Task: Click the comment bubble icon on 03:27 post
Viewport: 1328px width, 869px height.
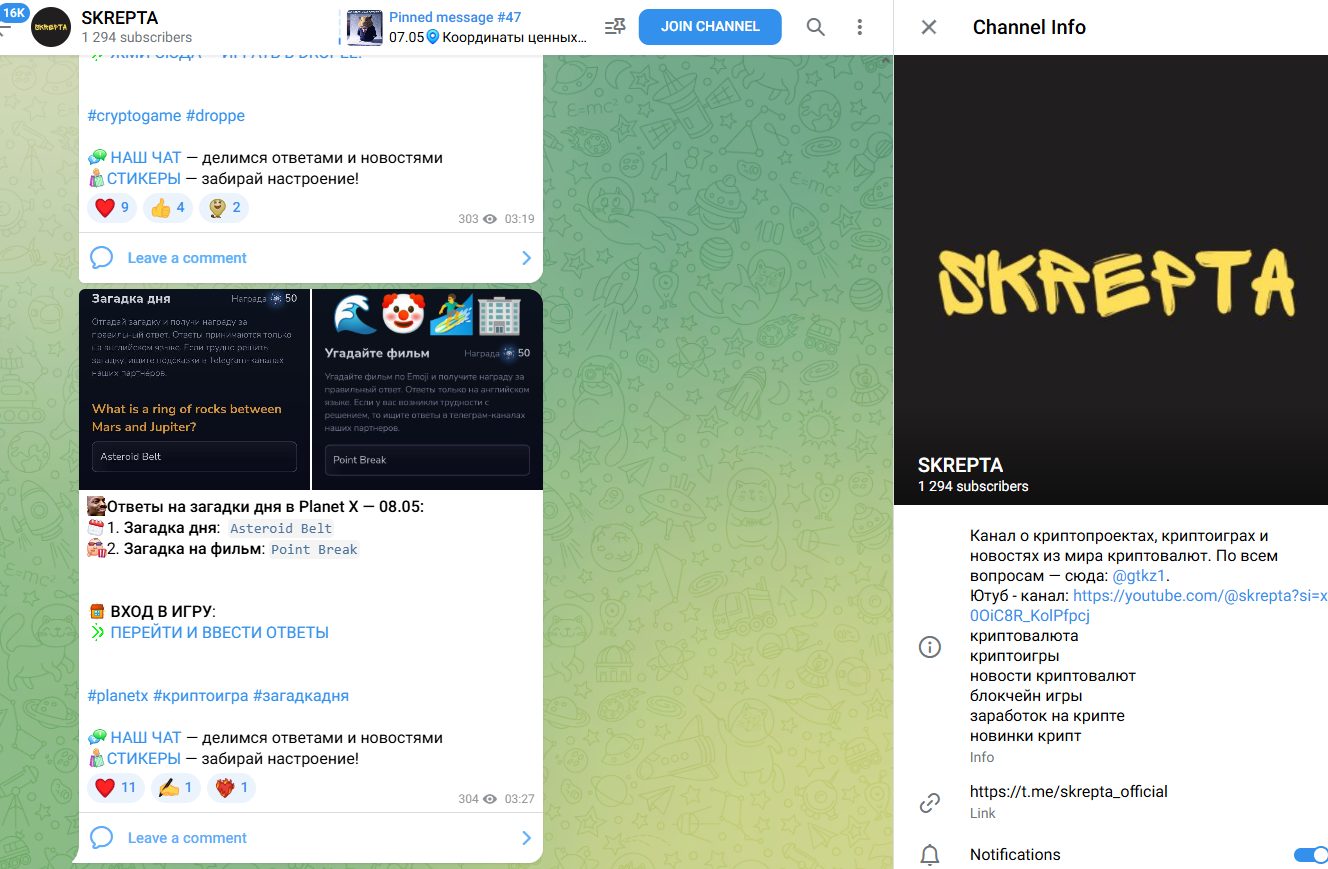Action: click(101, 838)
